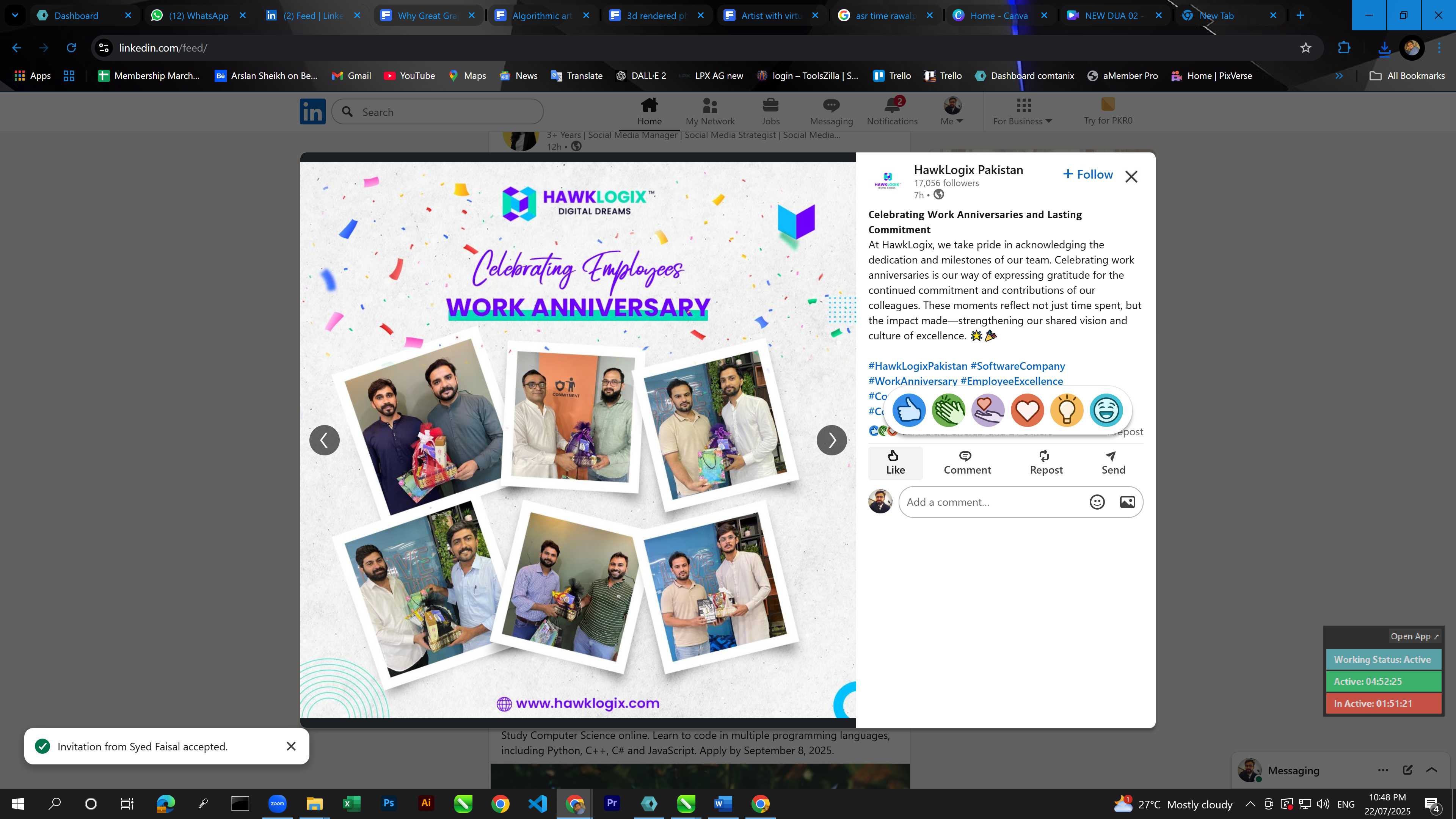1456x819 pixels.
Task: Follow HawkLogix Pakistan
Action: pos(1087,175)
